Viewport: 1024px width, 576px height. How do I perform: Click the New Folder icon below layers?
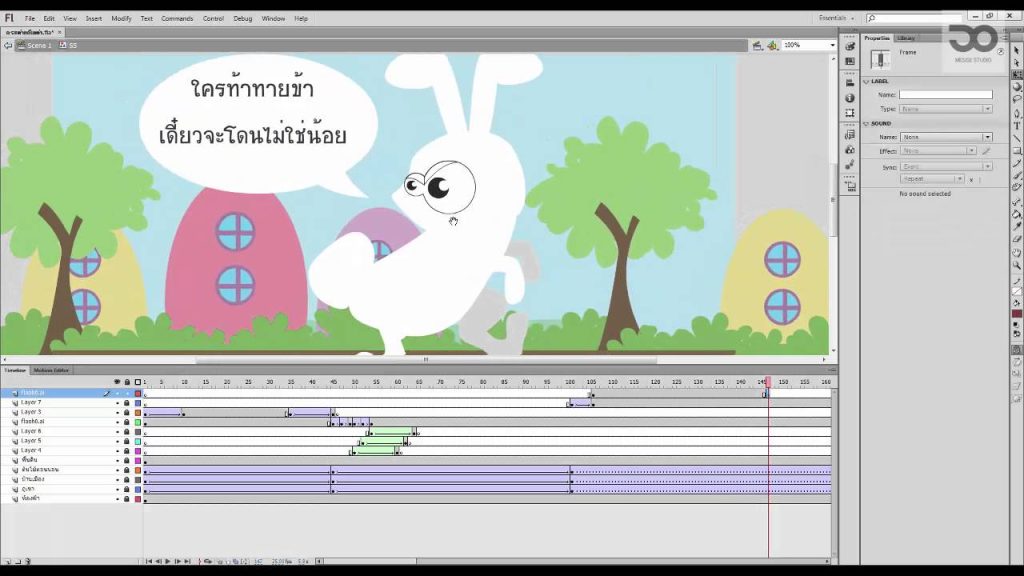pyautogui.click(x=18, y=561)
